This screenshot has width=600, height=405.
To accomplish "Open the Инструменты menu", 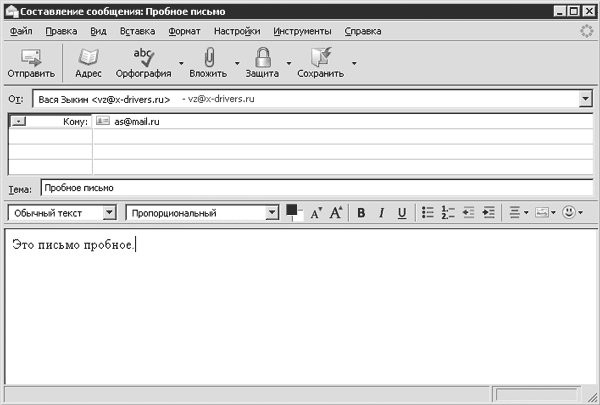I will coord(302,31).
